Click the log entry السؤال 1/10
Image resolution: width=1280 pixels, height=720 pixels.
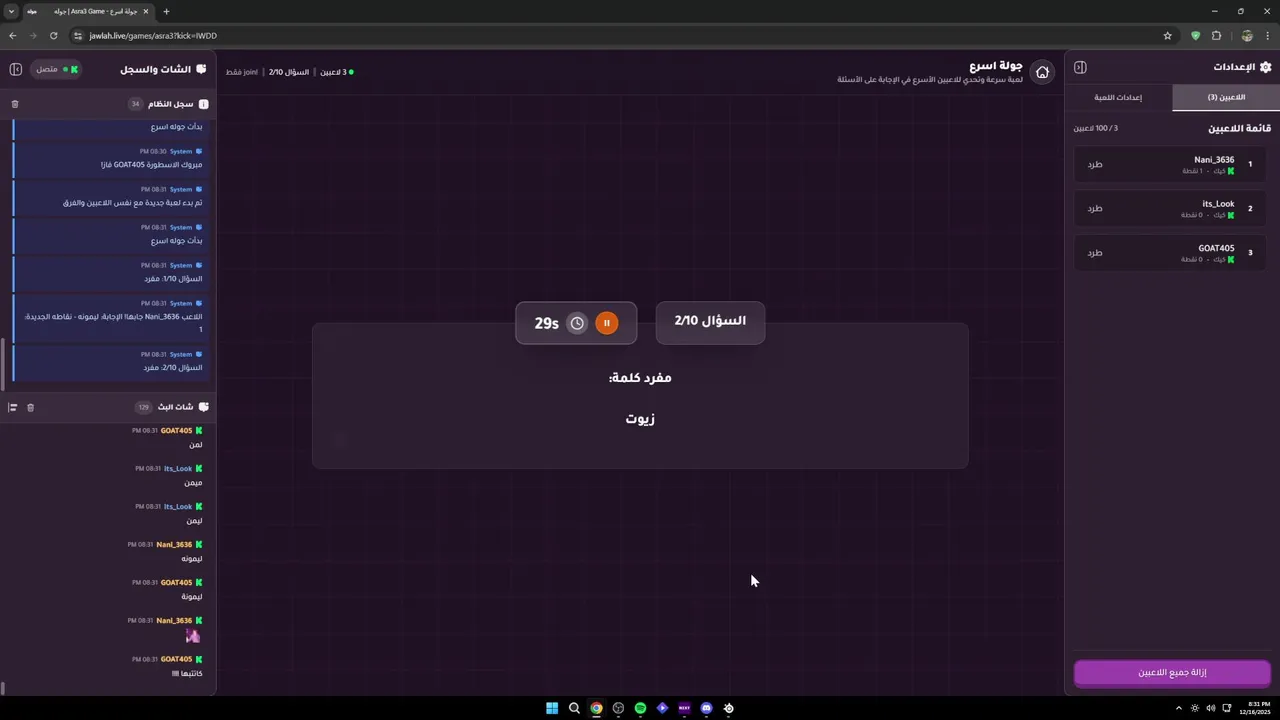pos(110,272)
